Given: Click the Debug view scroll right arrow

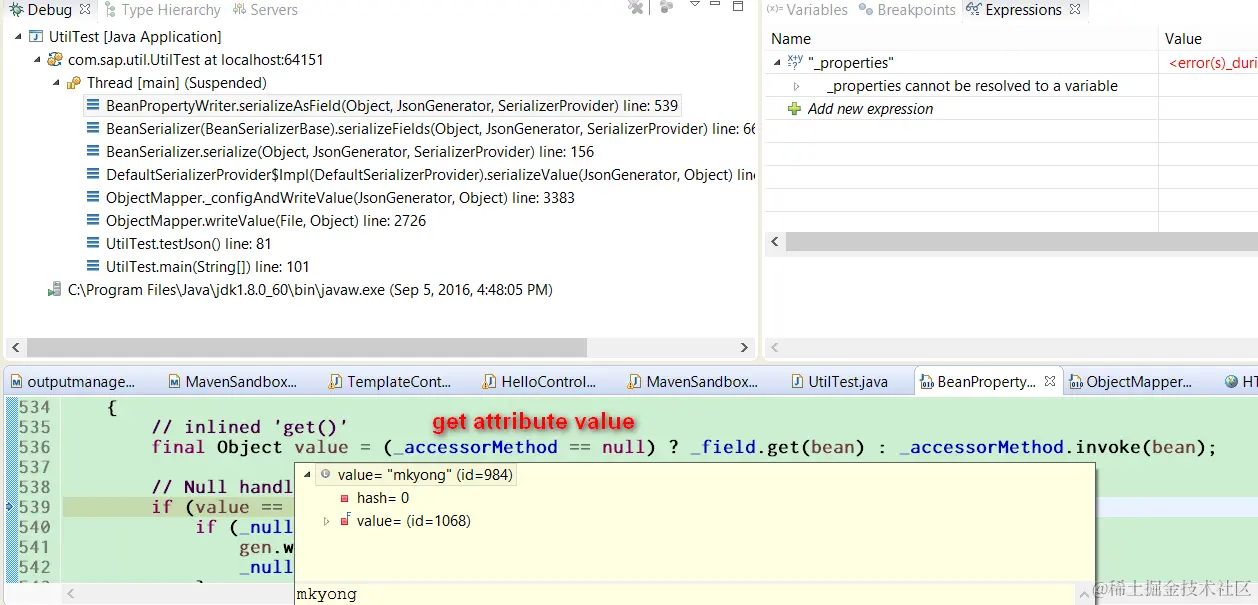Looking at the screenshot, I should pos(744,347).
